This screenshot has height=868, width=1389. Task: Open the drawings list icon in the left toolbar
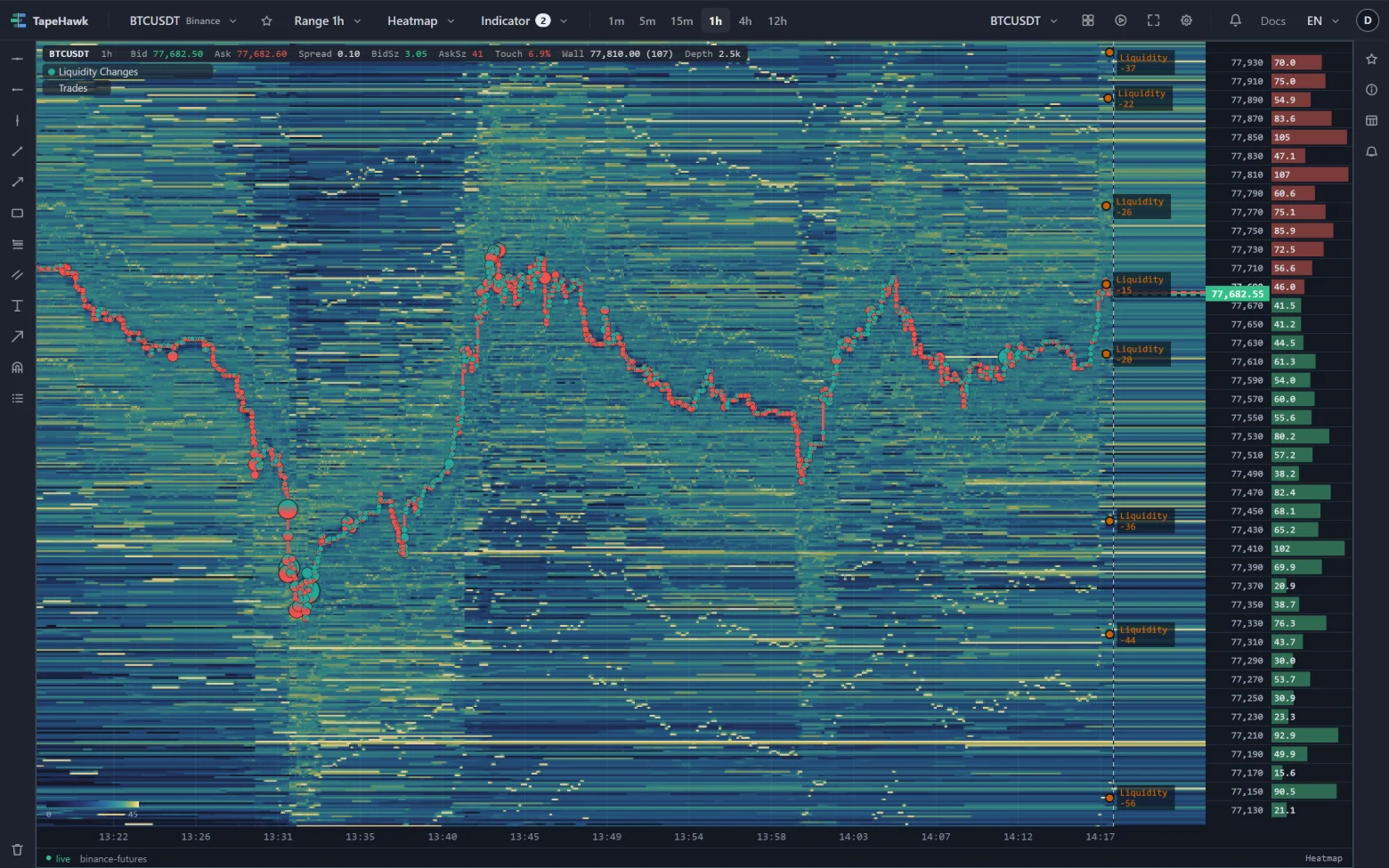click(17, 398)
